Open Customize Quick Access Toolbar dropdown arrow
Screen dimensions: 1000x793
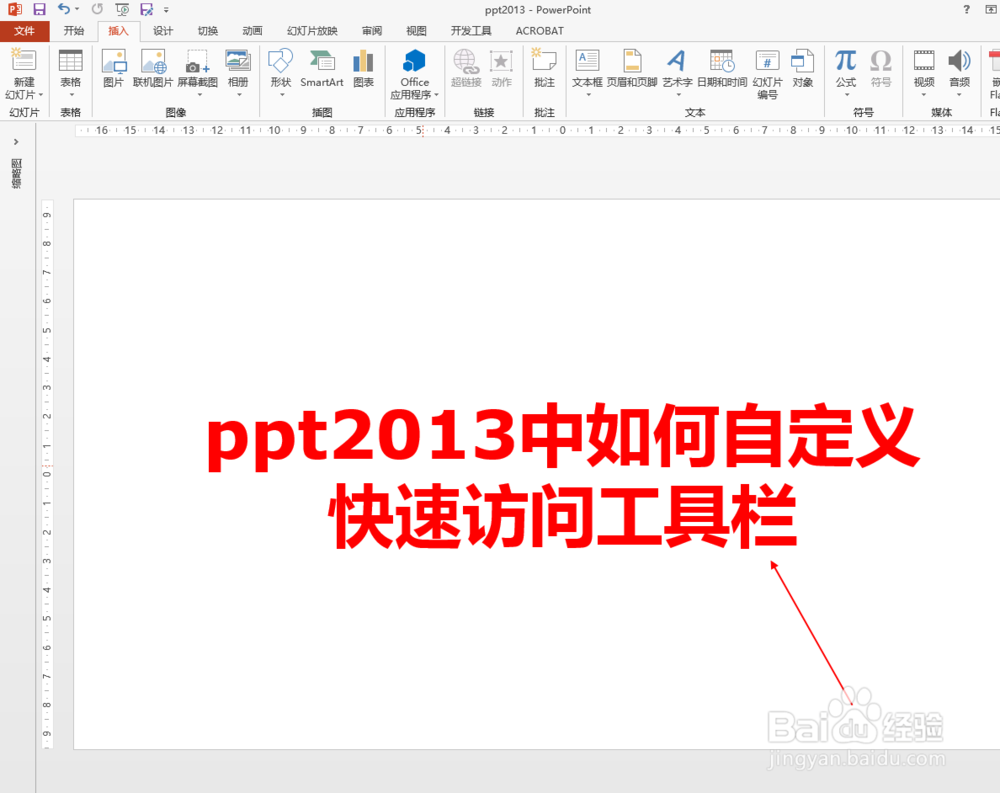[166, 10]
